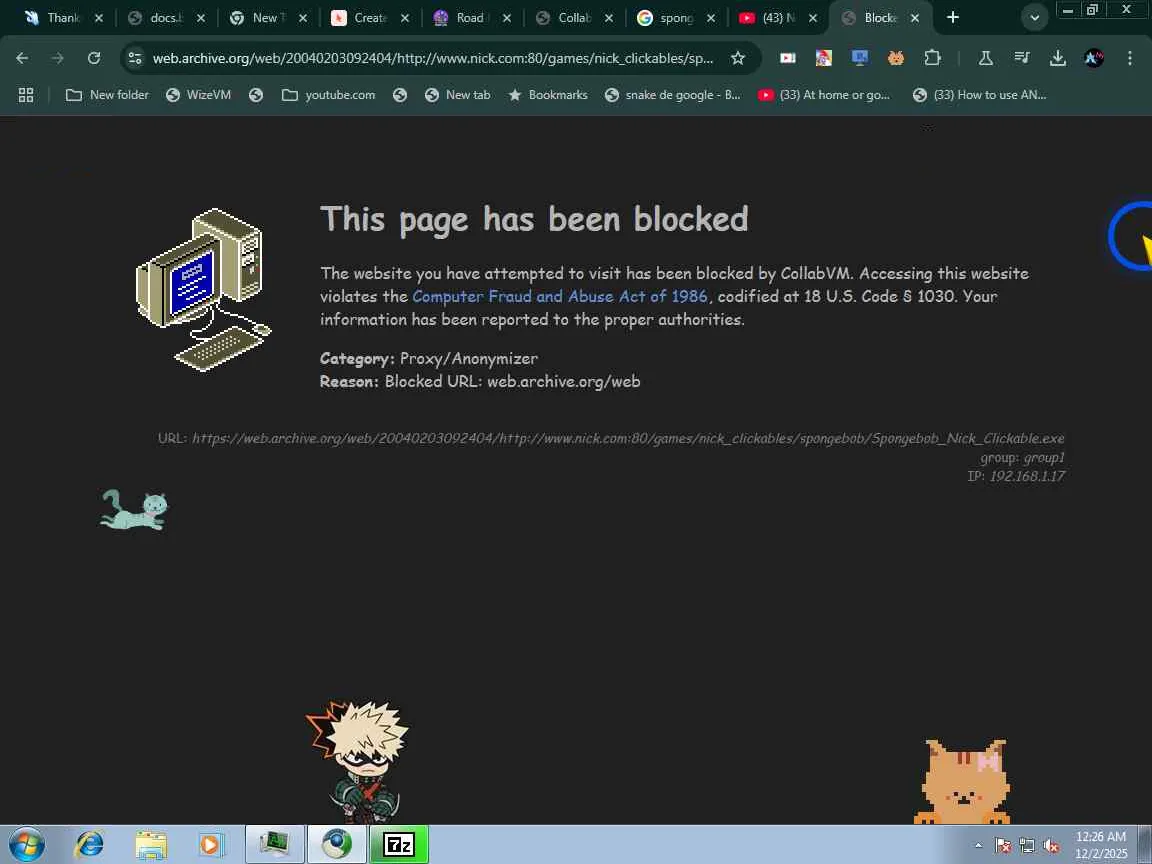The width and height of the screenshot is (1152, 864).
Task: Click the spiky-haired chibi character
Action: coord(358,762)
